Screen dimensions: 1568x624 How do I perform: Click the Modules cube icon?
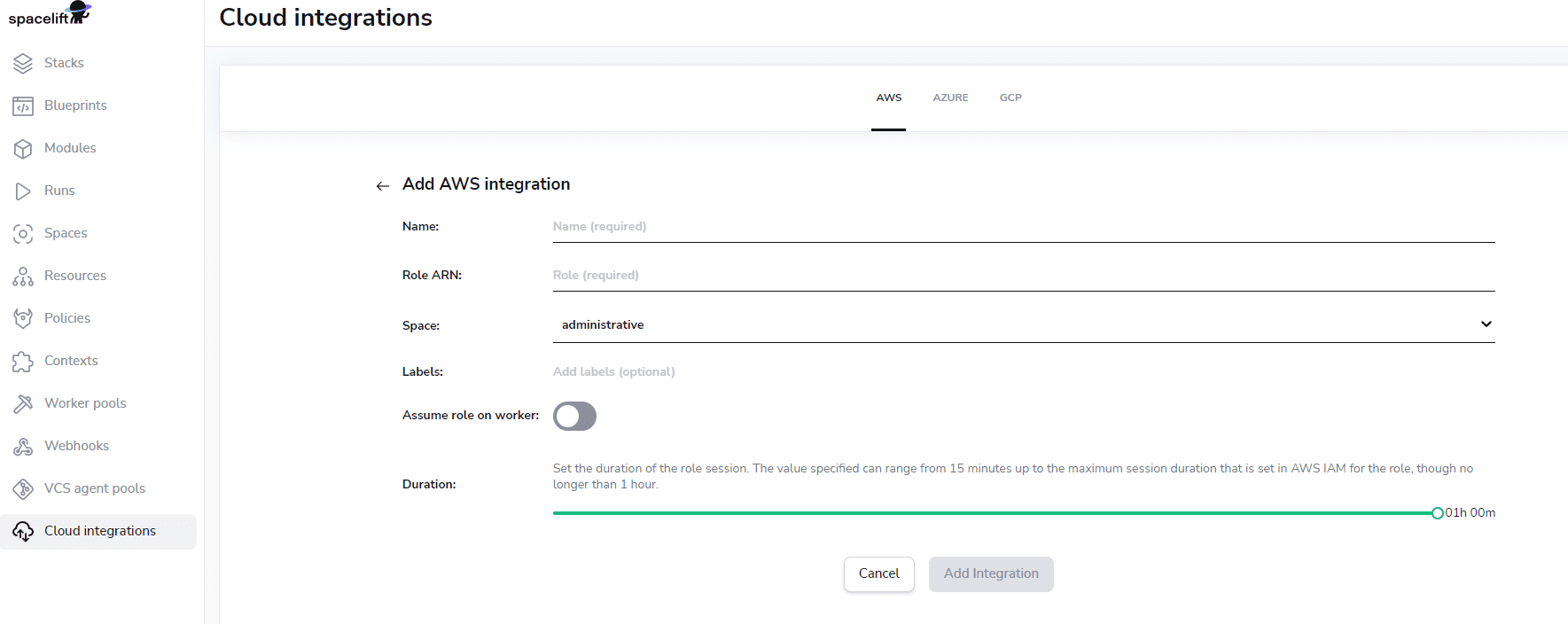(23, 149)
